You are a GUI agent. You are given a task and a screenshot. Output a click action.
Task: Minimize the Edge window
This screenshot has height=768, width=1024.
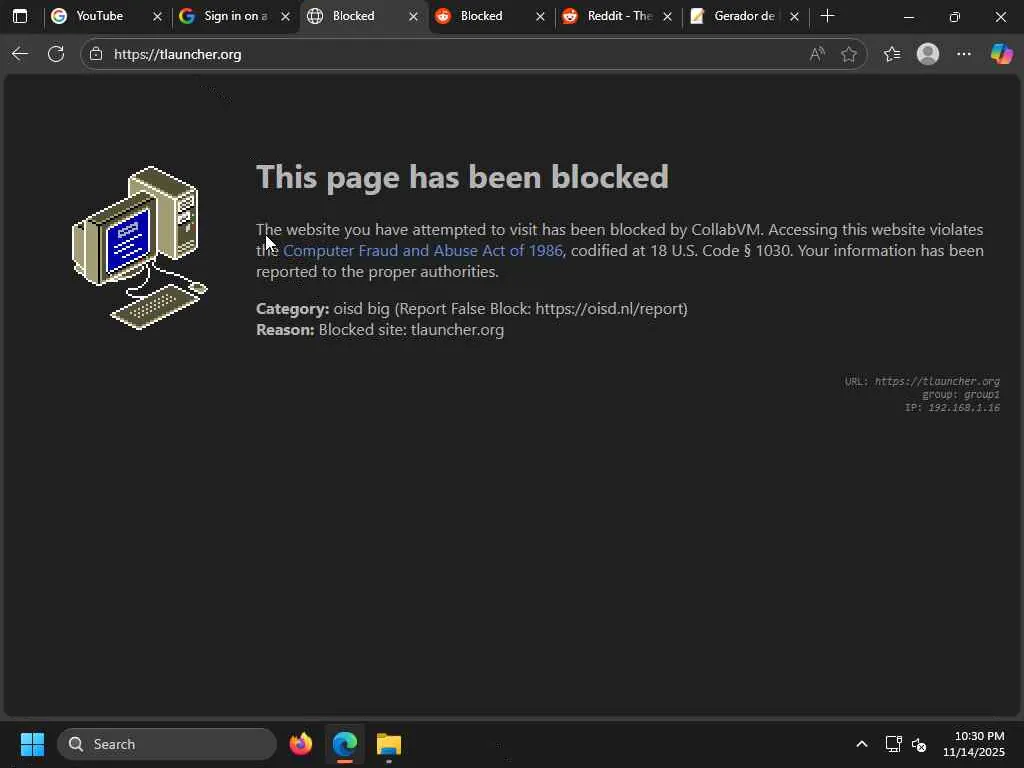point(908,16)
